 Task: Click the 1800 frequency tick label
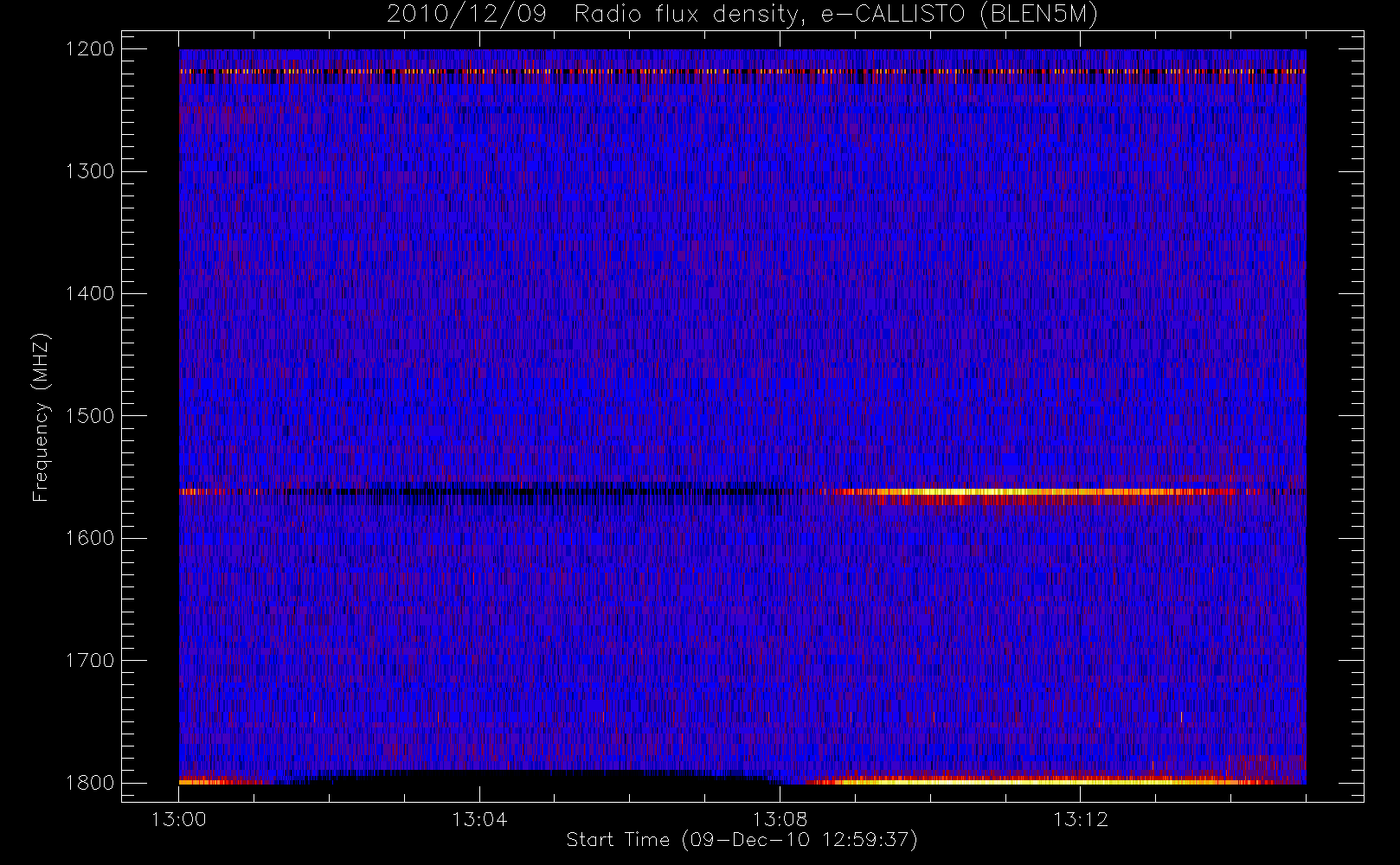90,783
